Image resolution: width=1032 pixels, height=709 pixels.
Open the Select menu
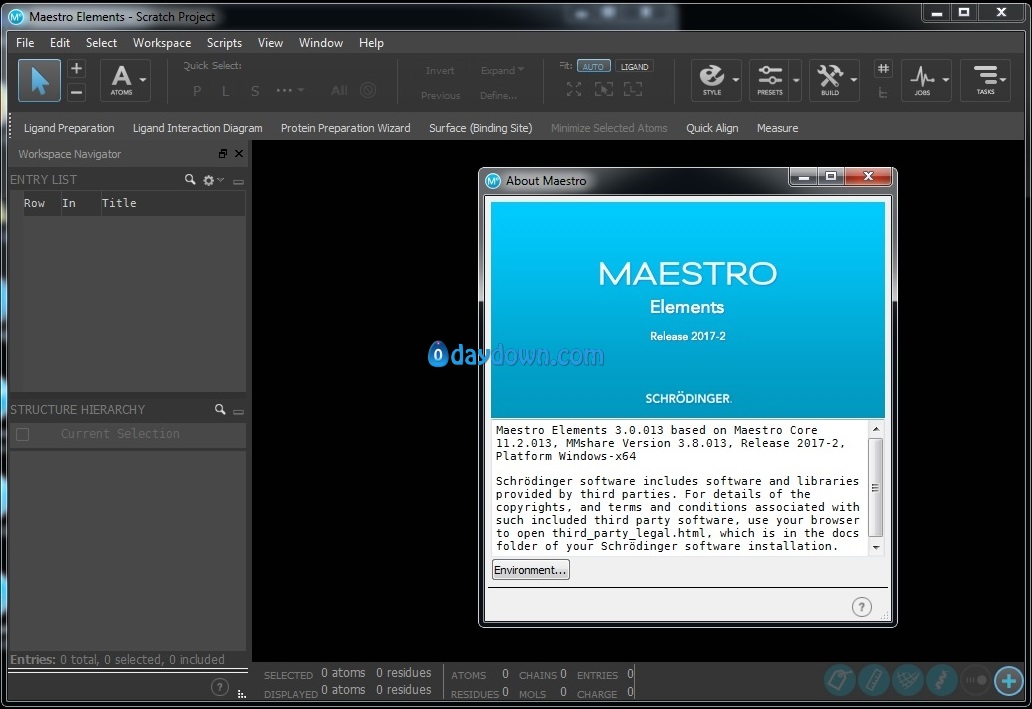click(x=101, y=43)
